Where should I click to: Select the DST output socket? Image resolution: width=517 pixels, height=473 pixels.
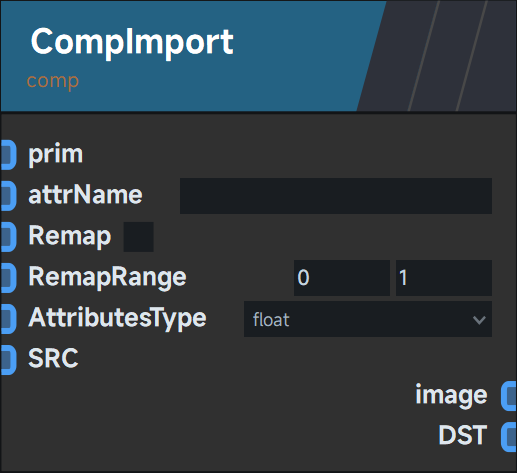point(509,437)
